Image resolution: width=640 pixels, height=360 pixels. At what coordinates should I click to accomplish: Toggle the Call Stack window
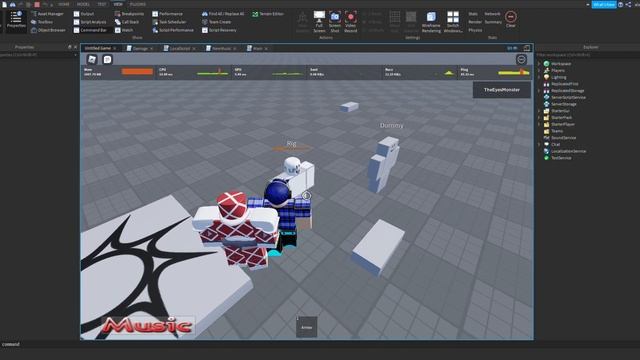coord(127,22)
